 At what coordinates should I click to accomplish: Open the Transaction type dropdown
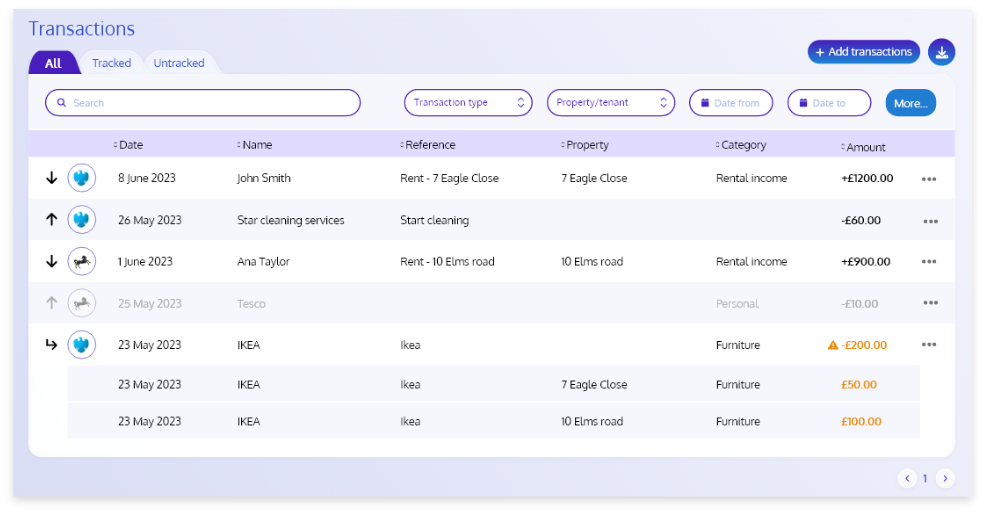tap(468, 103)
